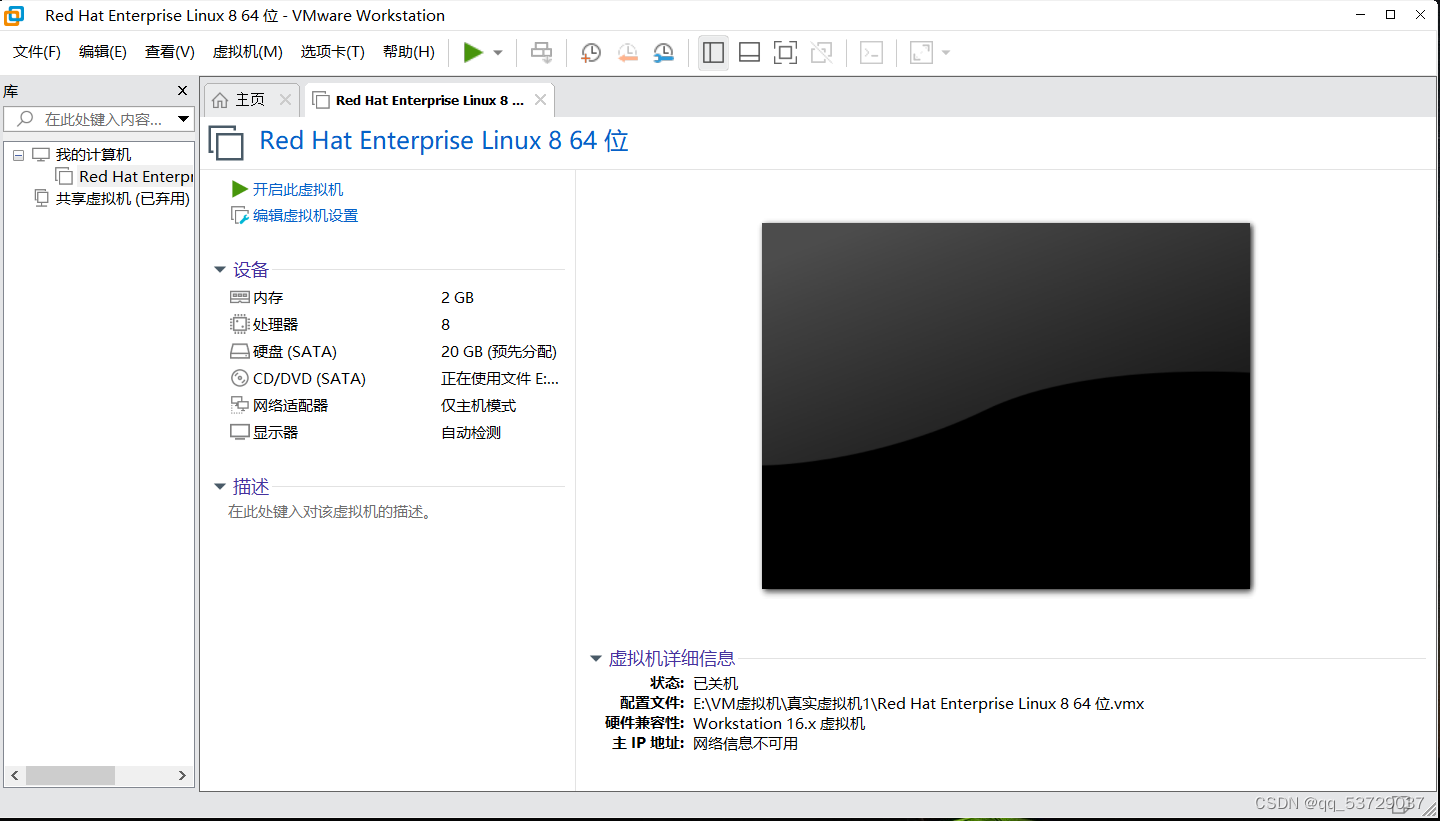Select the Red Hat Enterprise Linux 8 tab

(x=430, y=100)
